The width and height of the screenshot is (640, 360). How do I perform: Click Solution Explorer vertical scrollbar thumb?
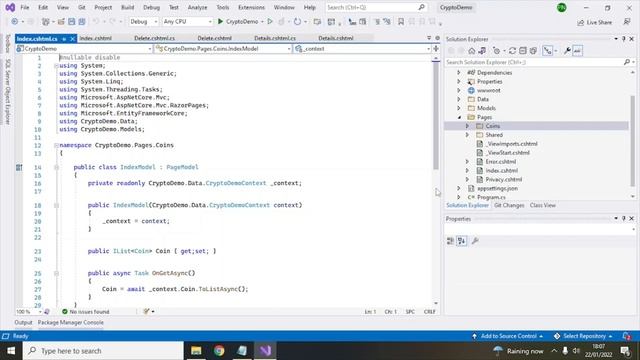pos(633,141)
